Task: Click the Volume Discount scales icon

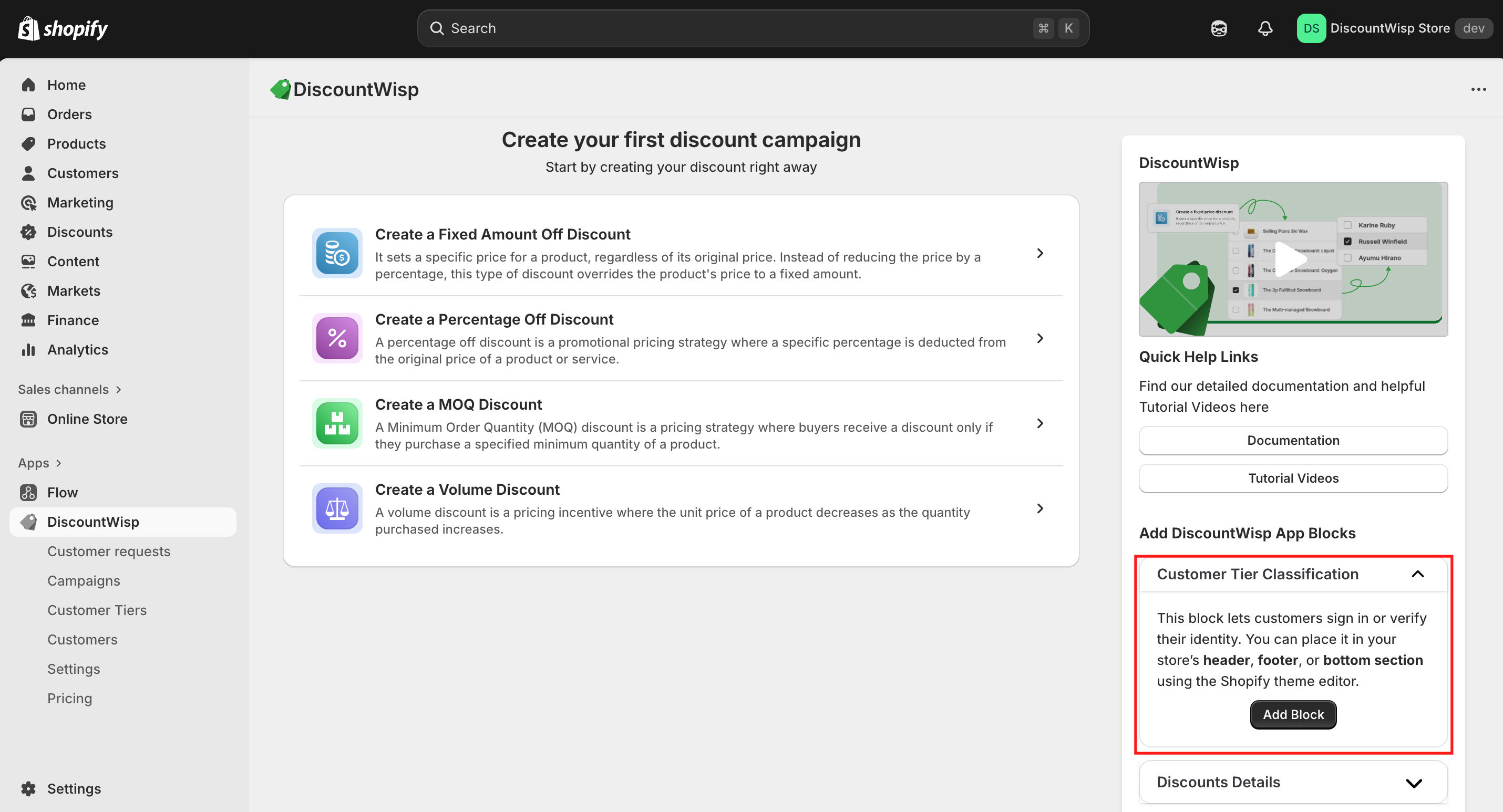Action: 337,508
